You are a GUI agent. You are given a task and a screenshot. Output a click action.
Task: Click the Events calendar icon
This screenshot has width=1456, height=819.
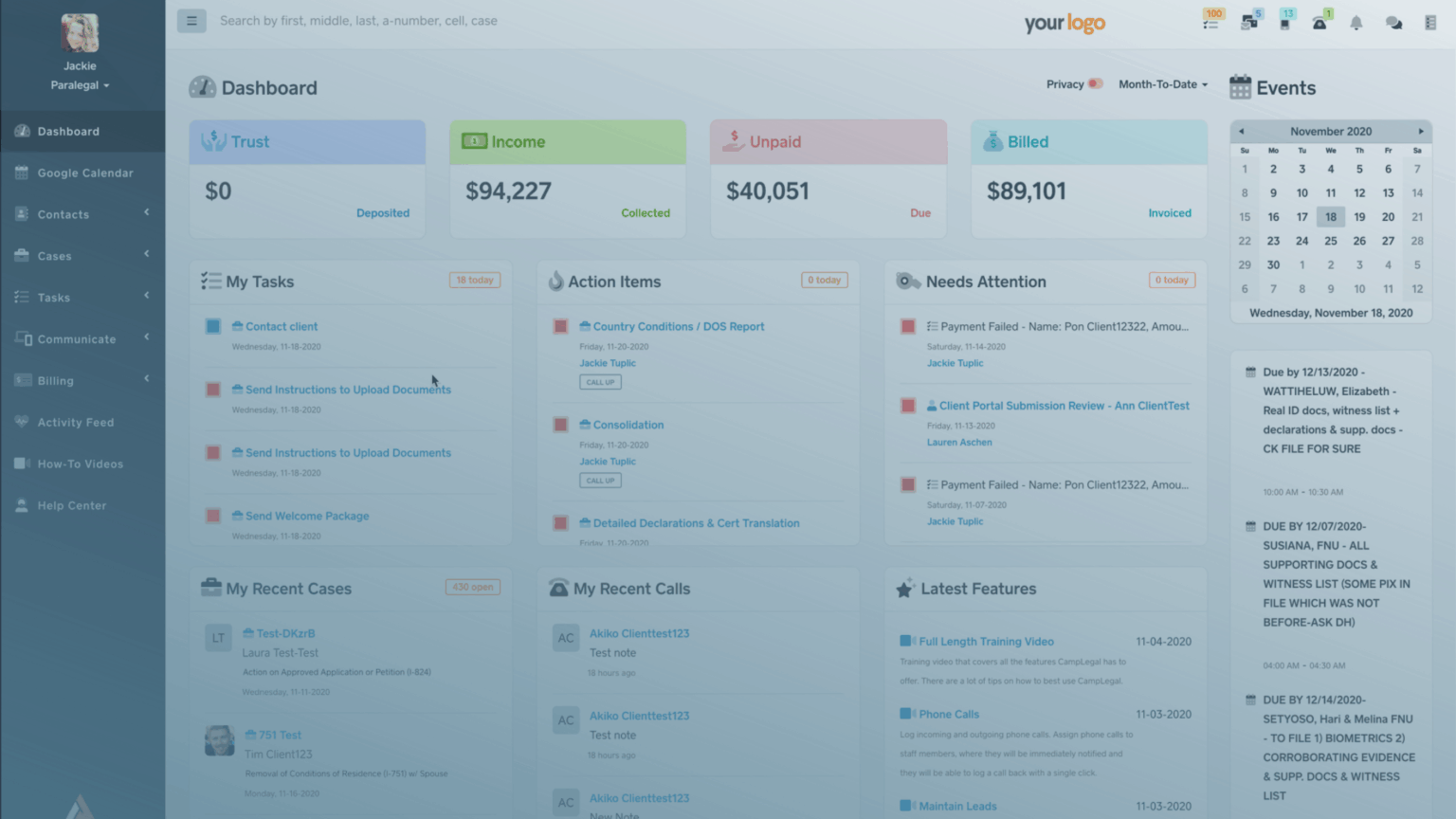click(x=1240, y=87)
